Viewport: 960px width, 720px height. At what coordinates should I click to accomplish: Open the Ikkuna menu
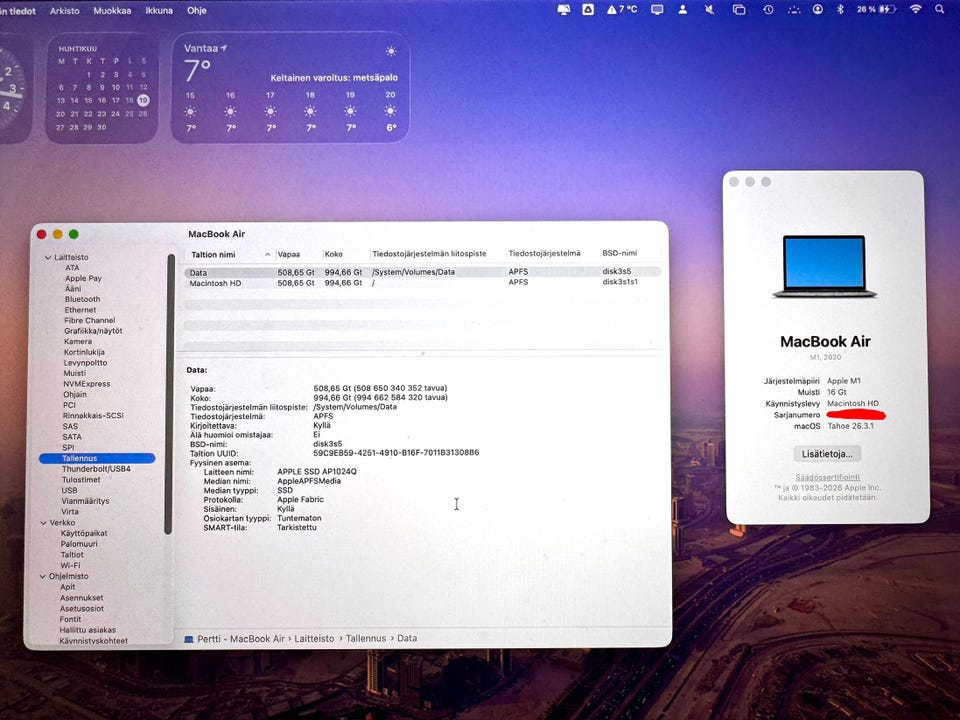[x=159, y=10]
